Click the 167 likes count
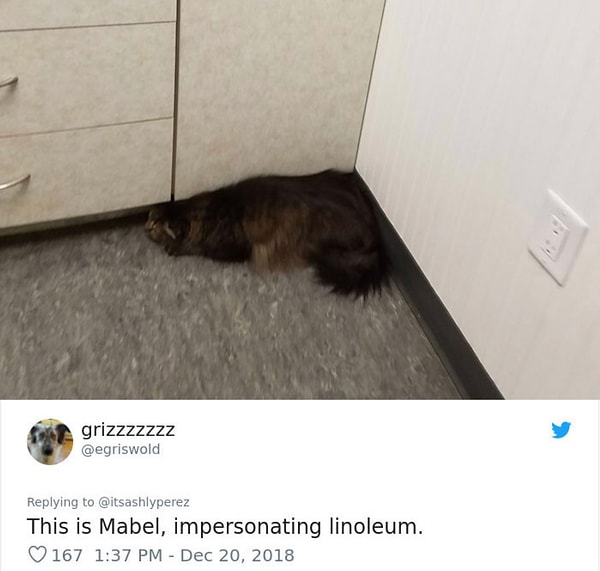Viewport: 600px width, 571px height. 67,555
